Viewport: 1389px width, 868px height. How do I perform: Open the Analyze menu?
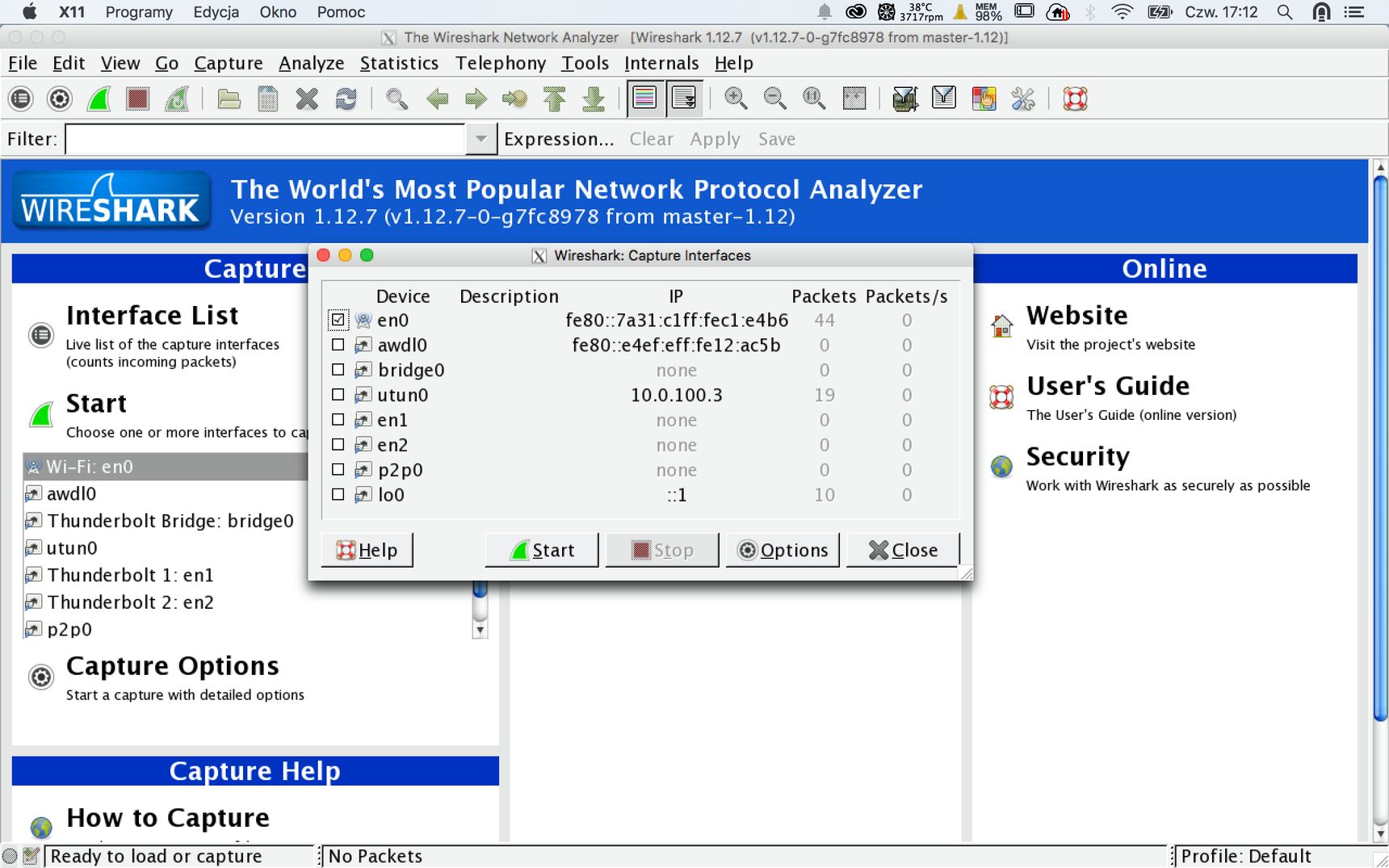pyautogui.click(x=312, y=63)
